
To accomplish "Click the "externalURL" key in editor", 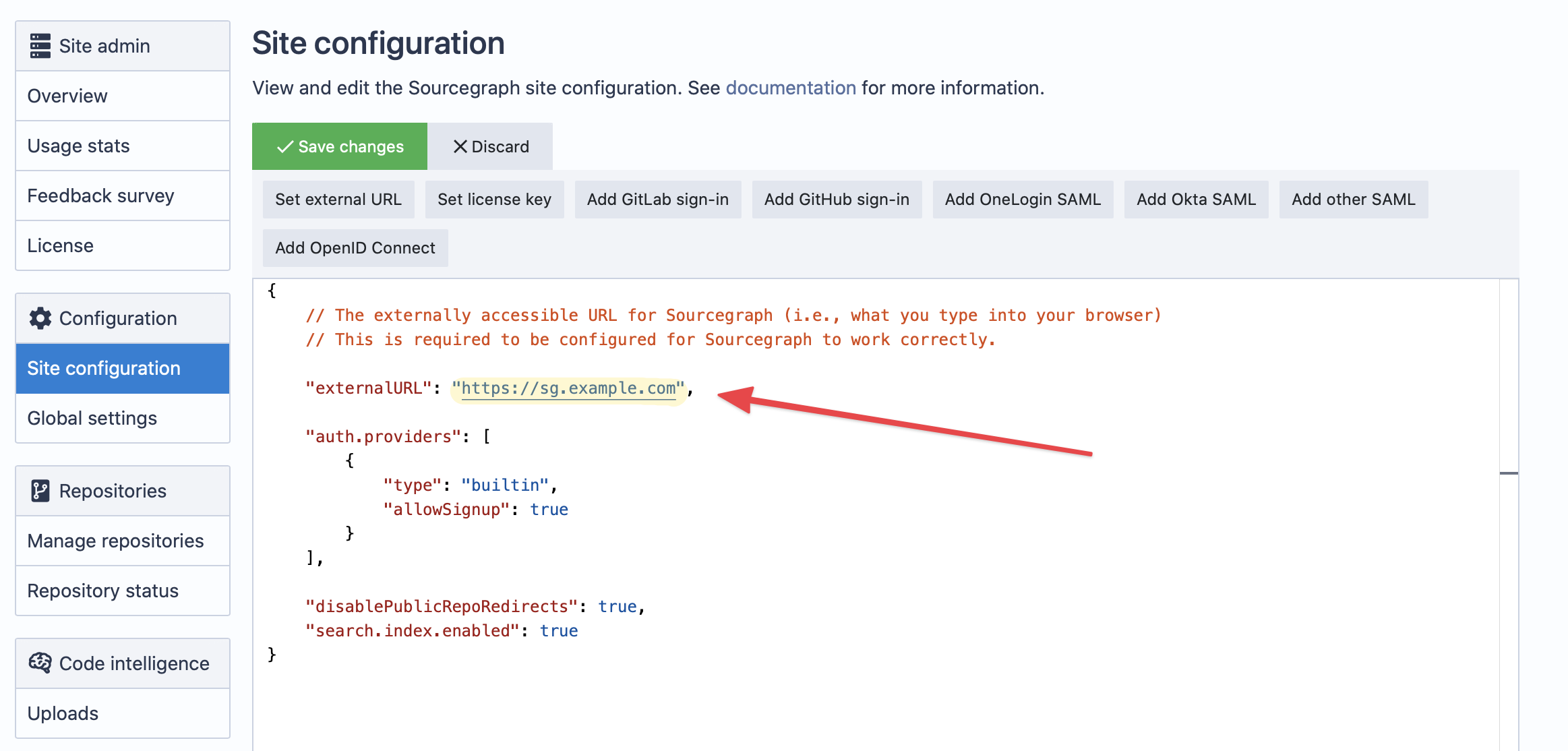I will tap(369, 388).
